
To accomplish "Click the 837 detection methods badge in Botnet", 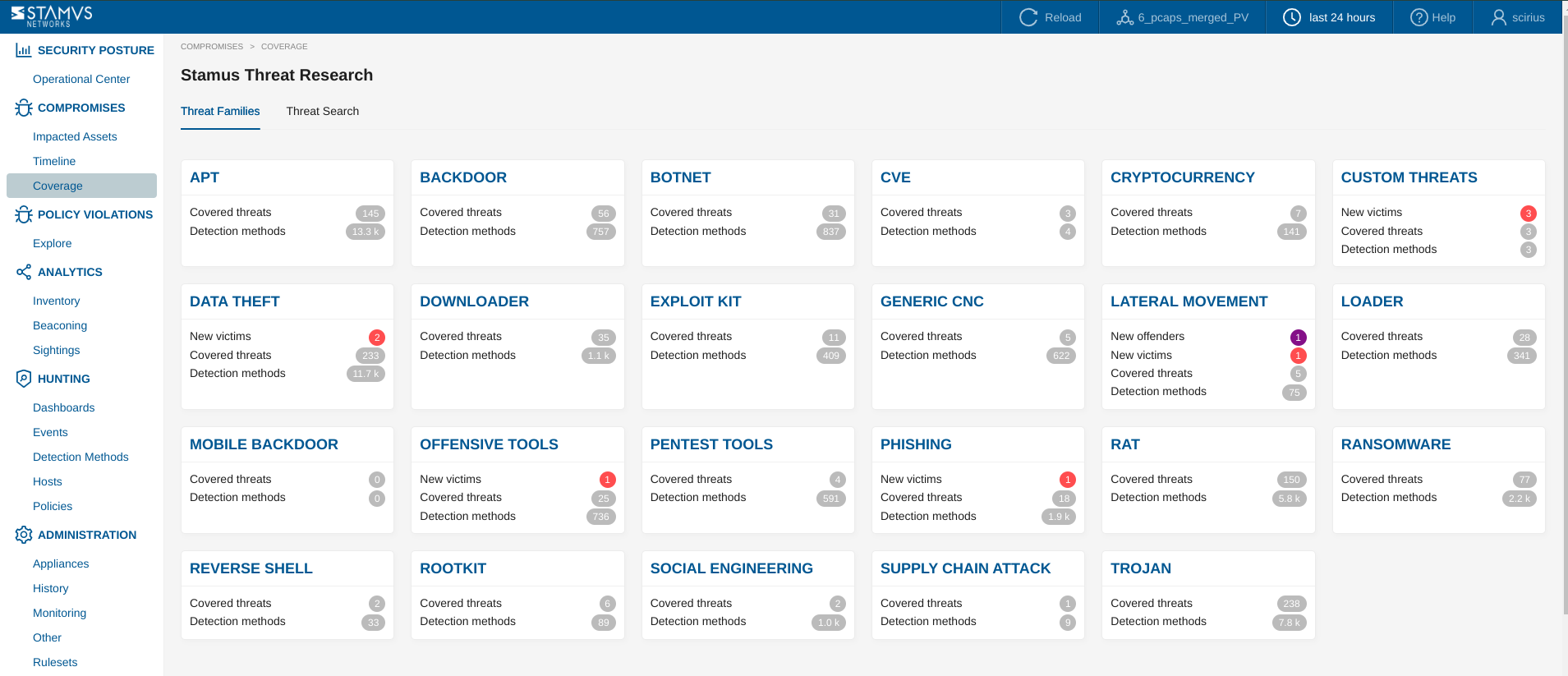I will click(831, 232).
